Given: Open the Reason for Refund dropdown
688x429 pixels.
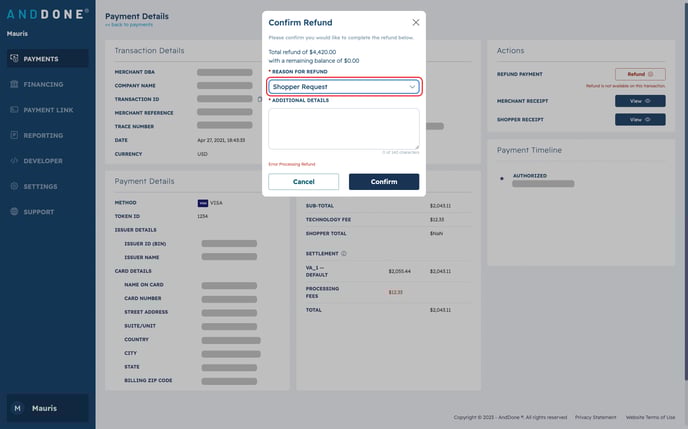Looking at the screenshot, I should point(344,87).
